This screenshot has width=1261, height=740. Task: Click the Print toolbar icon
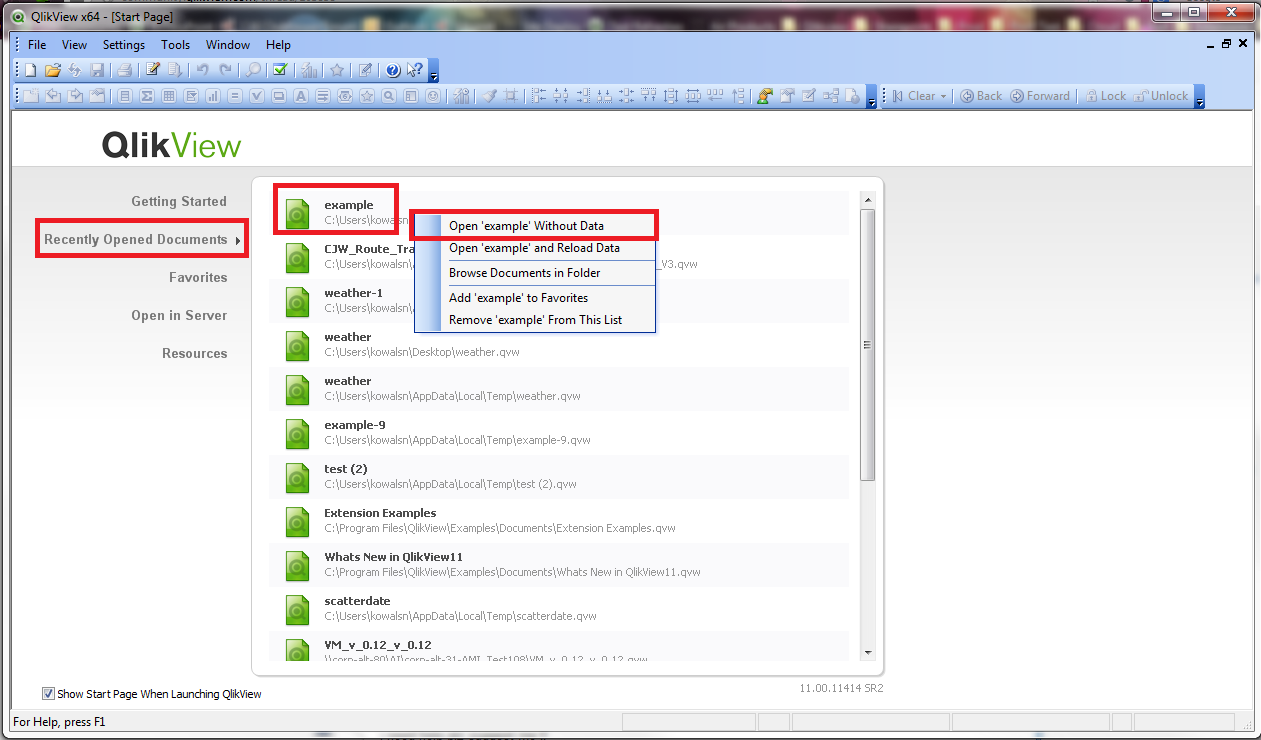pyautogui.click(x=124, y=70)
